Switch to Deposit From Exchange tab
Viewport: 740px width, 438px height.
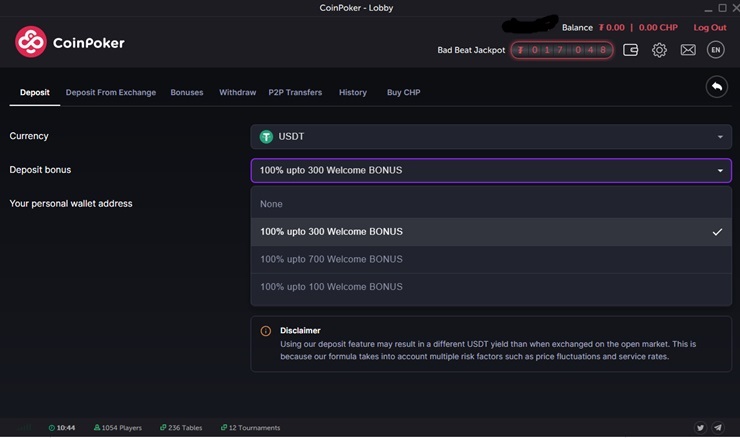click(x=111, y=93)
